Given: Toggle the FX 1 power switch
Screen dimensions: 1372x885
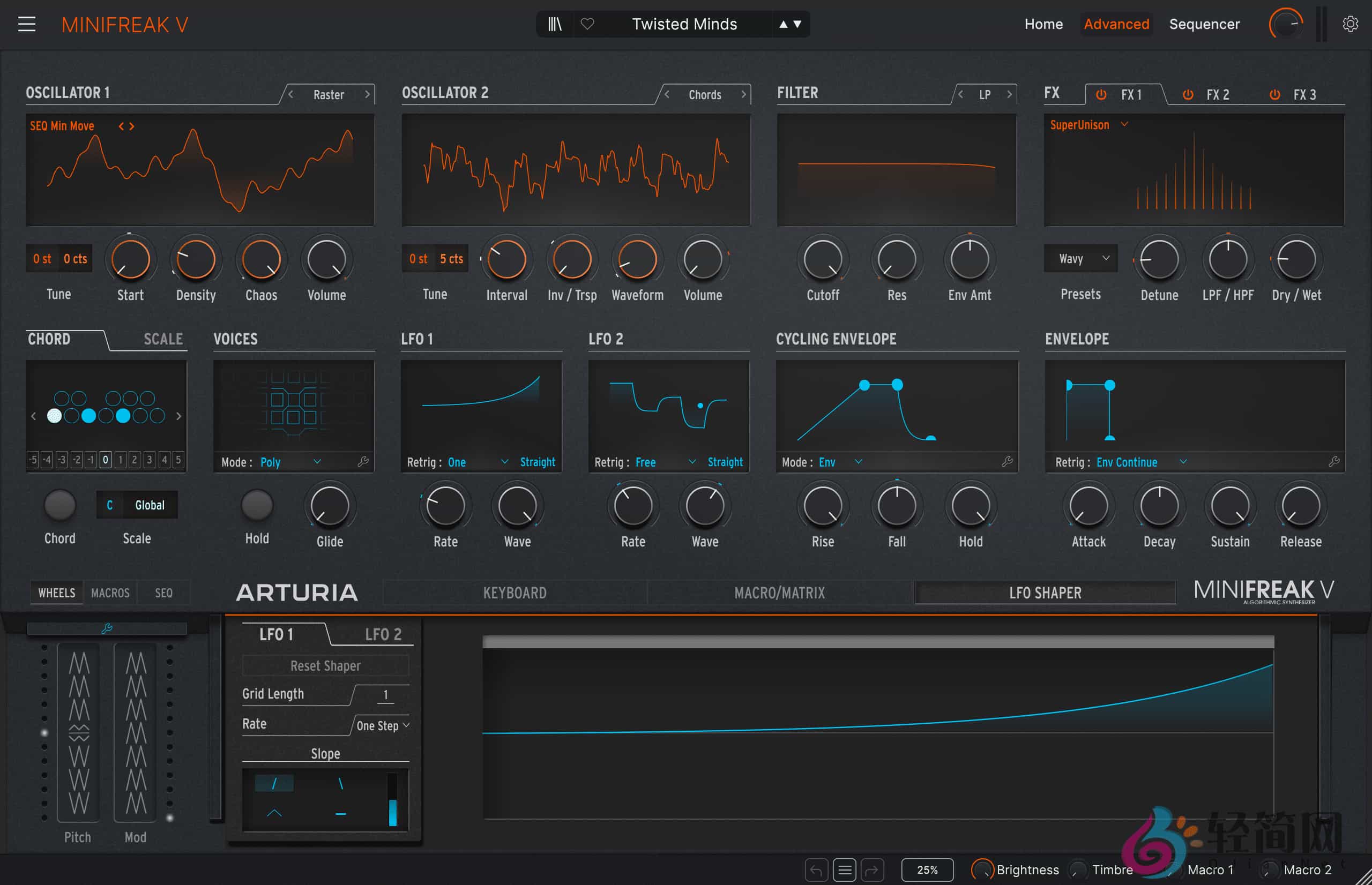Looking at the screenshot, I should 1102,95.
